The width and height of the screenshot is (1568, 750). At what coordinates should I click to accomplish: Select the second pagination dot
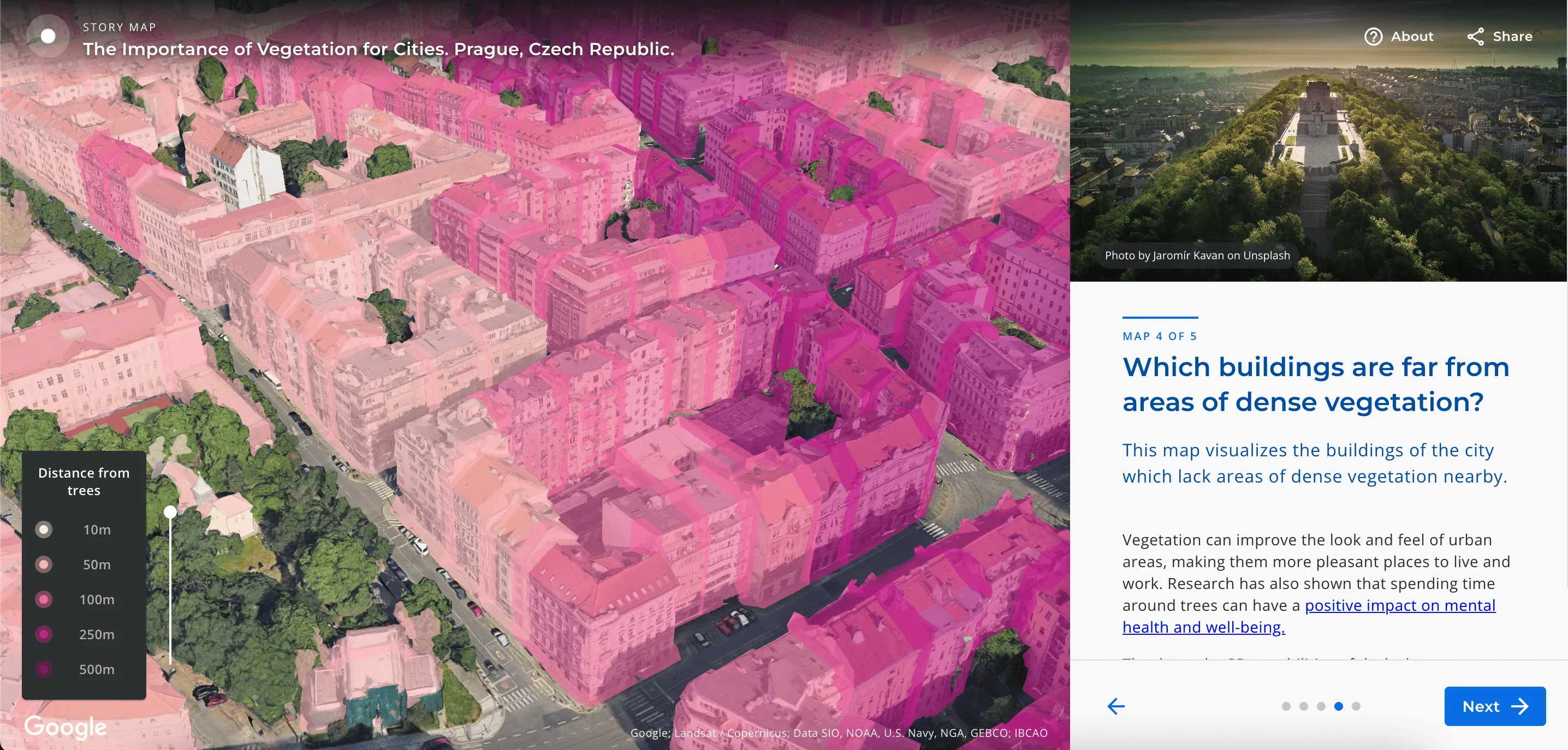tap(1303, 706)
